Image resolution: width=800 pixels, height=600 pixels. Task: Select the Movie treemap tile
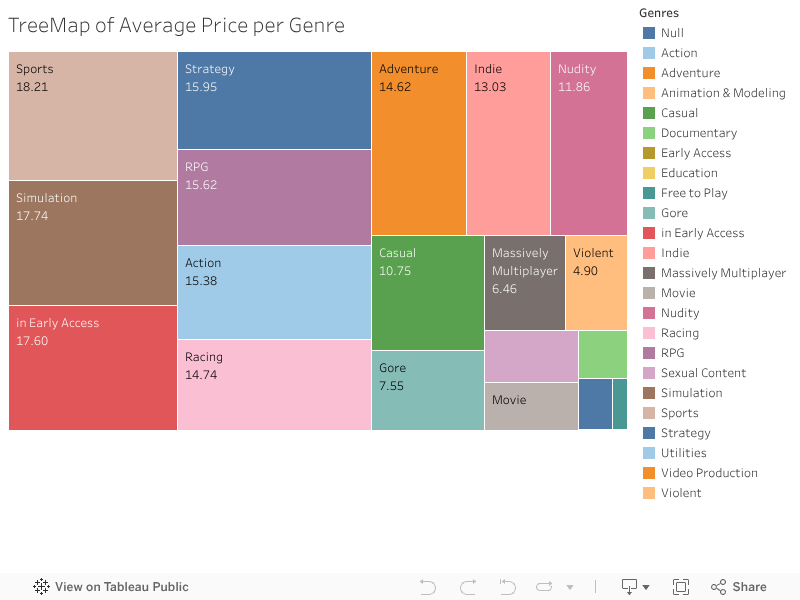pyautogui.click(x=531, y=406)
